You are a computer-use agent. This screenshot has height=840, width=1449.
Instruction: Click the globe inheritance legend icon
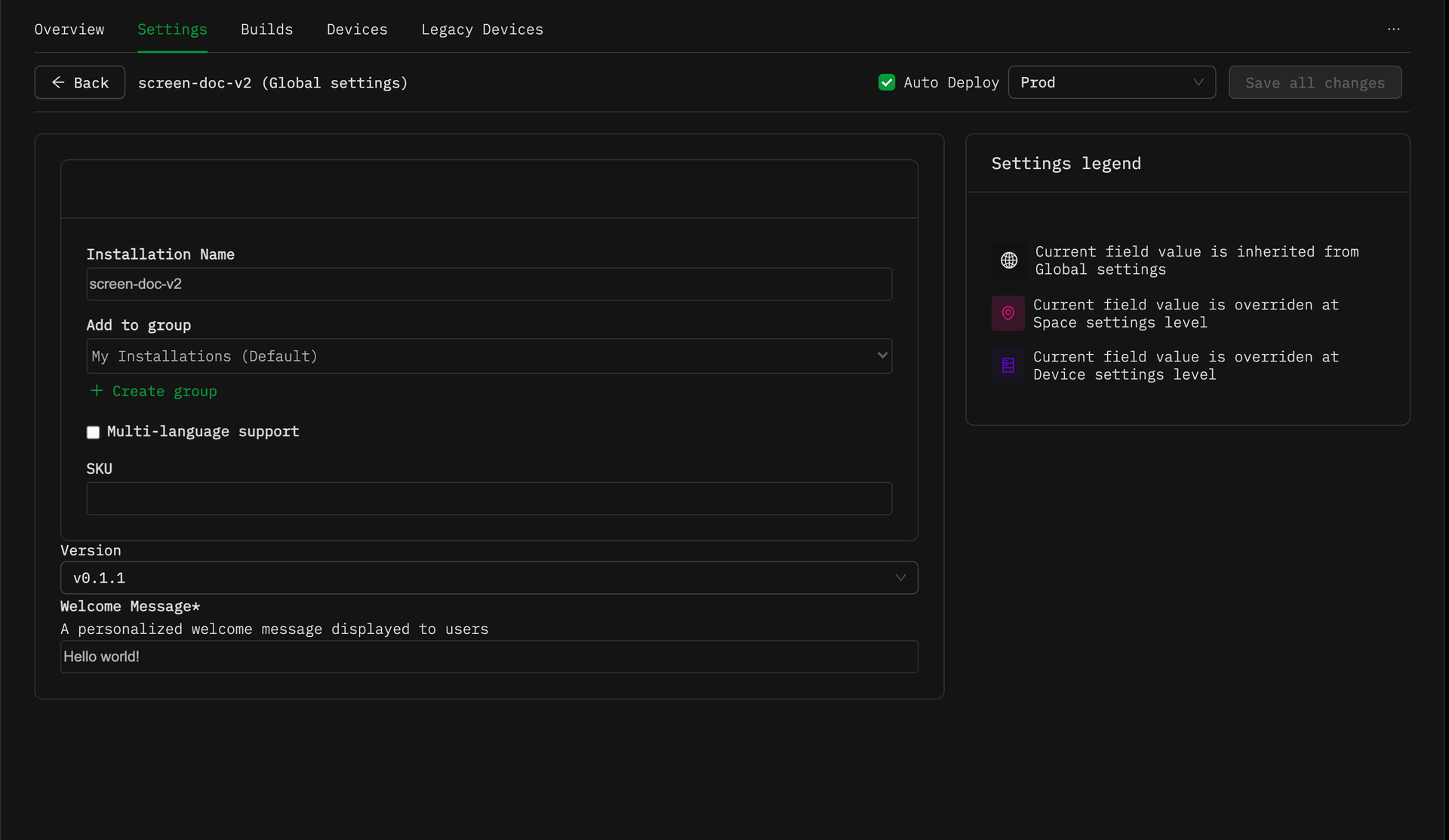(x=1008, y=260)
